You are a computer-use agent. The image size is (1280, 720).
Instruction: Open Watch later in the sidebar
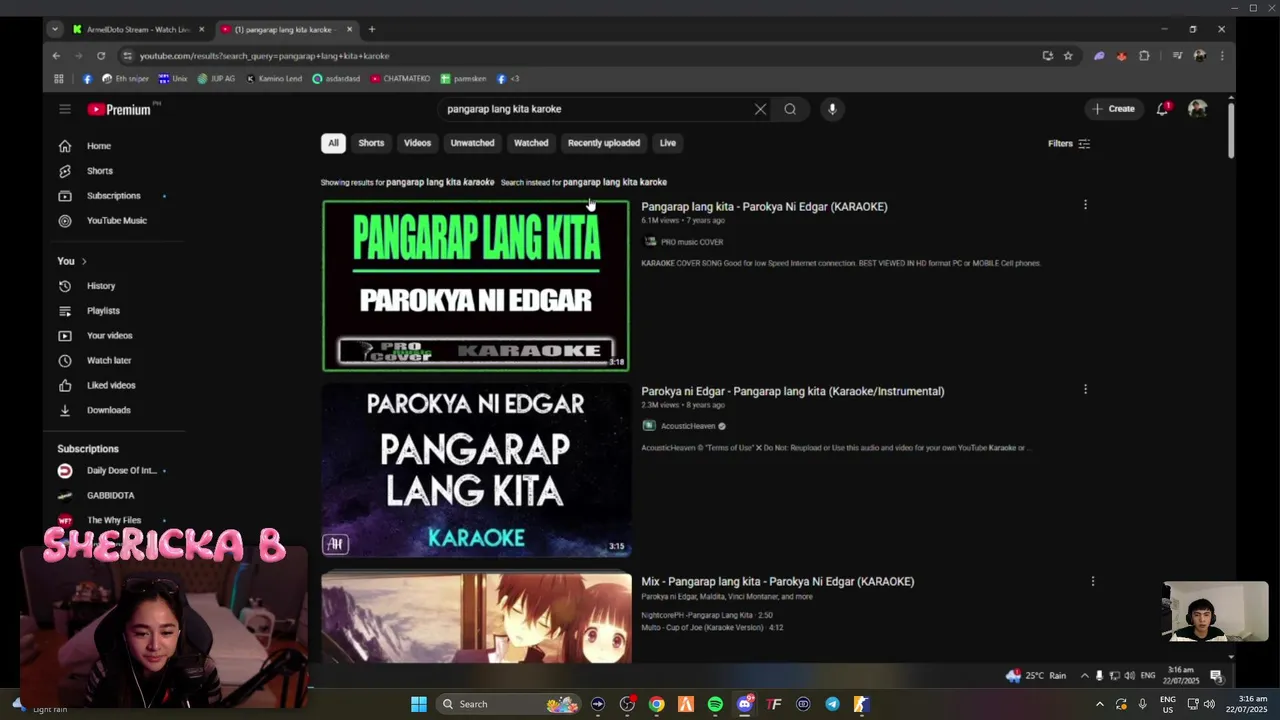[x=108, y=360]
